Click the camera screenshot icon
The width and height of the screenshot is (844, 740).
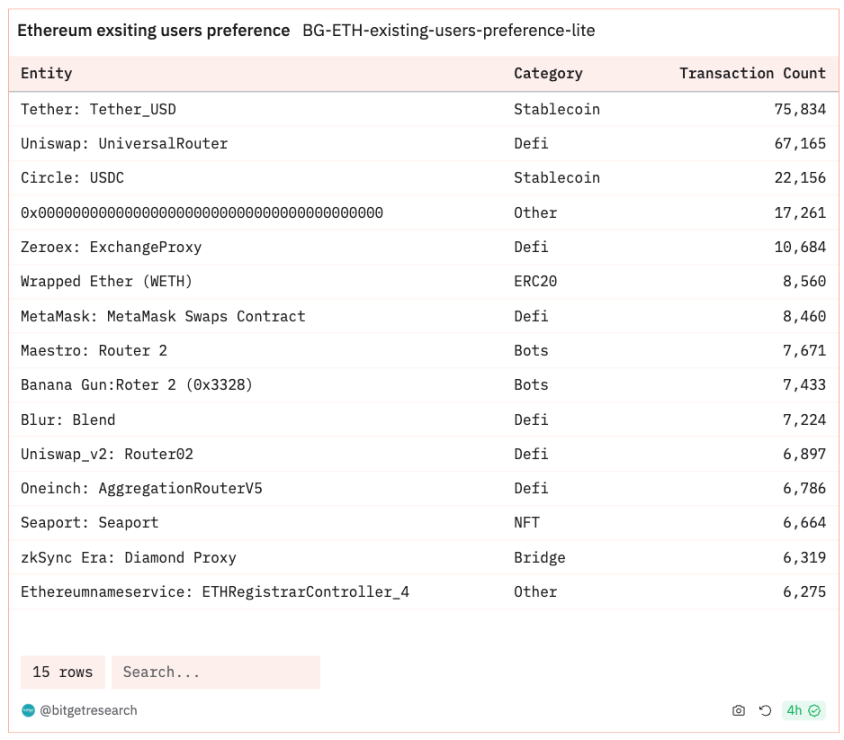pyautogui.click(x=738, y=710)
